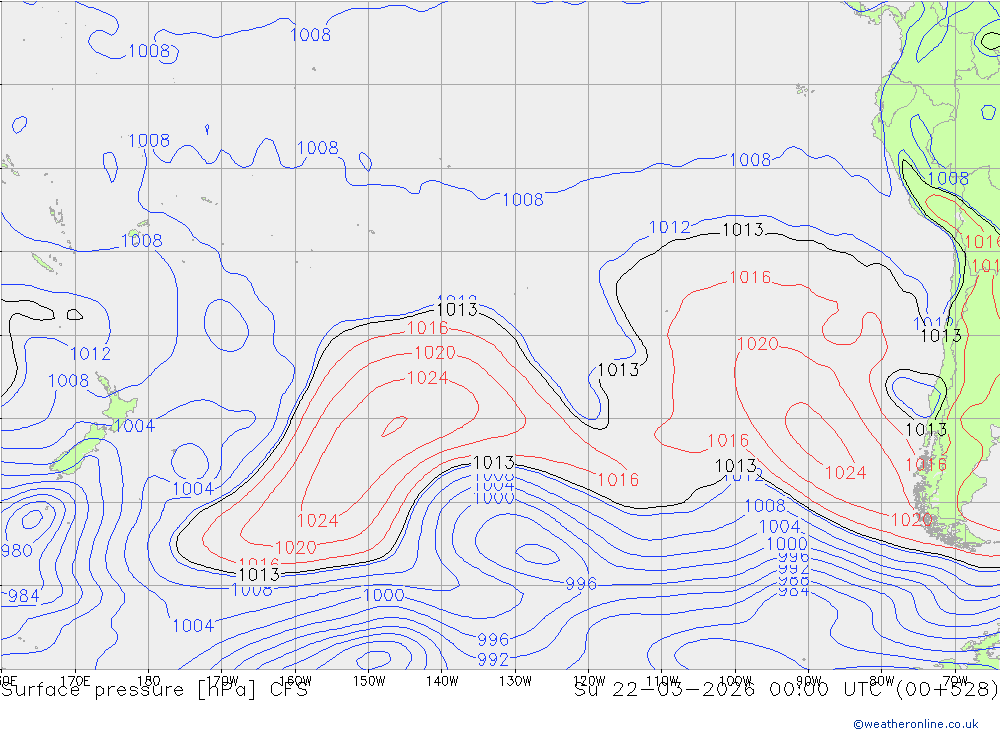Click the 100W longitude label
1000x733 pixels.
735,681
